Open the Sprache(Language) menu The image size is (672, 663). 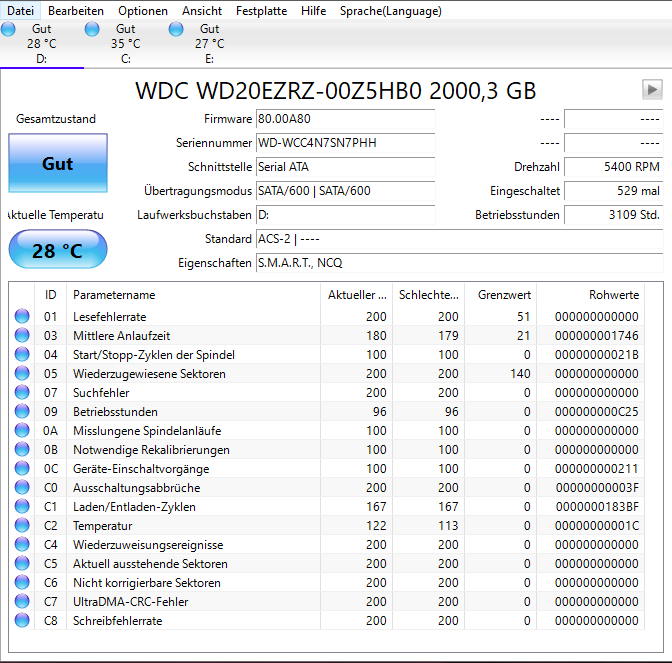(x=390, y=11)
